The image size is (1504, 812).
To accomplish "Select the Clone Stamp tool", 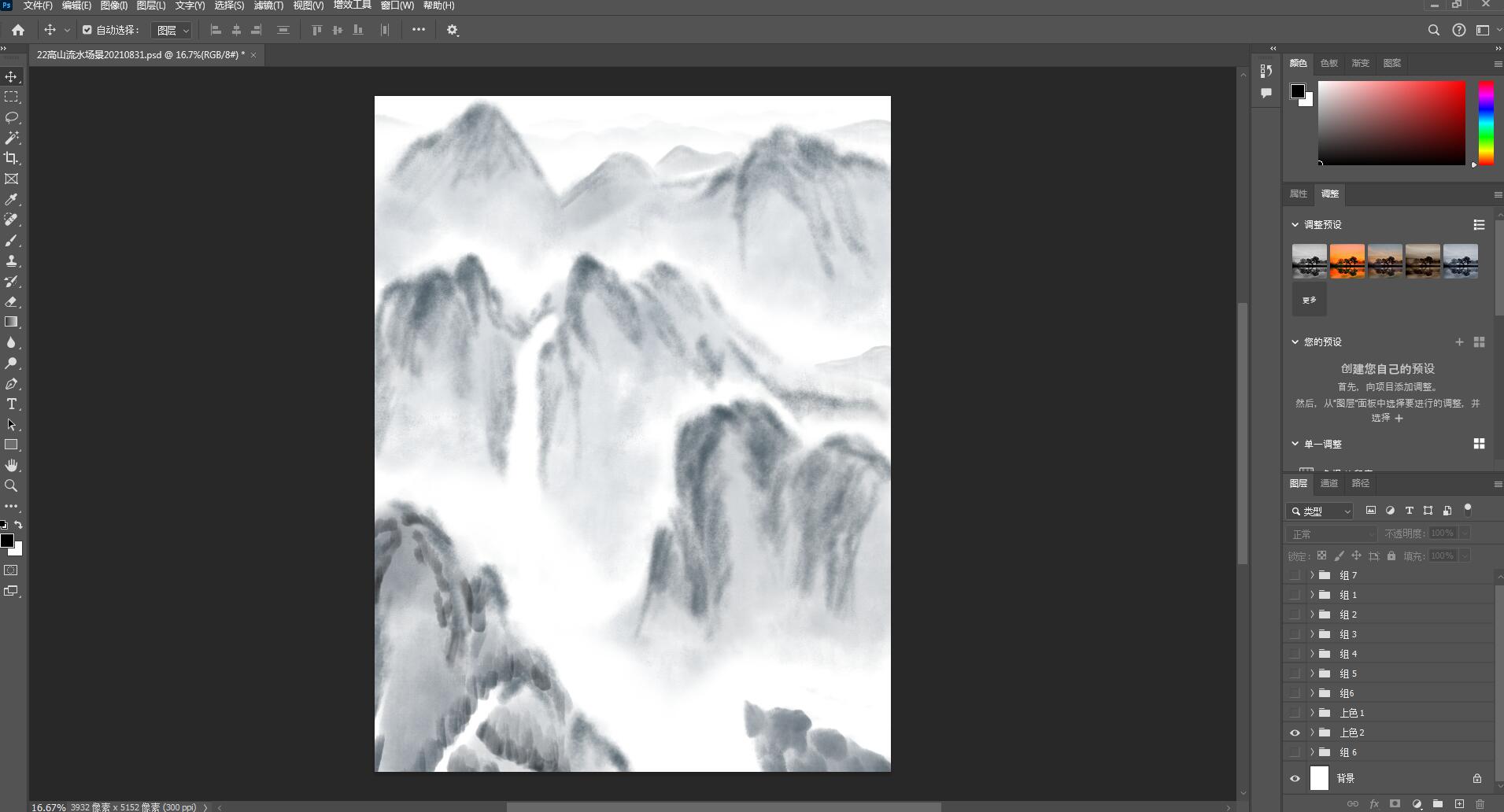I will click(11, 261).
